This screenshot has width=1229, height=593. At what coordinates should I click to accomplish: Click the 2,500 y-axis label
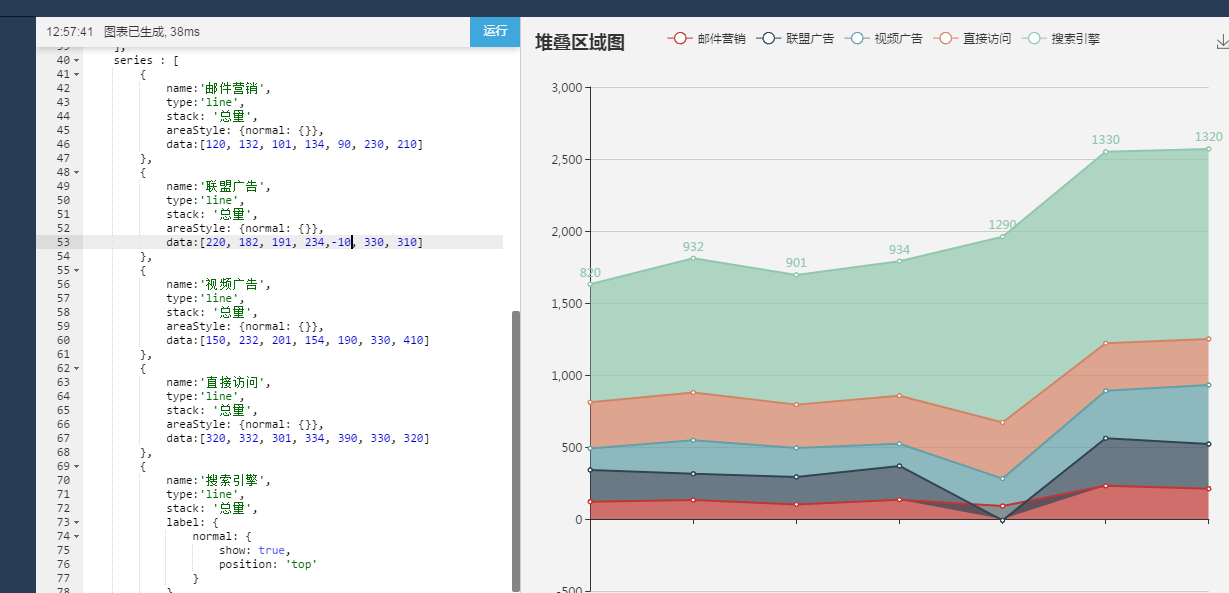[x=566, y=160]
